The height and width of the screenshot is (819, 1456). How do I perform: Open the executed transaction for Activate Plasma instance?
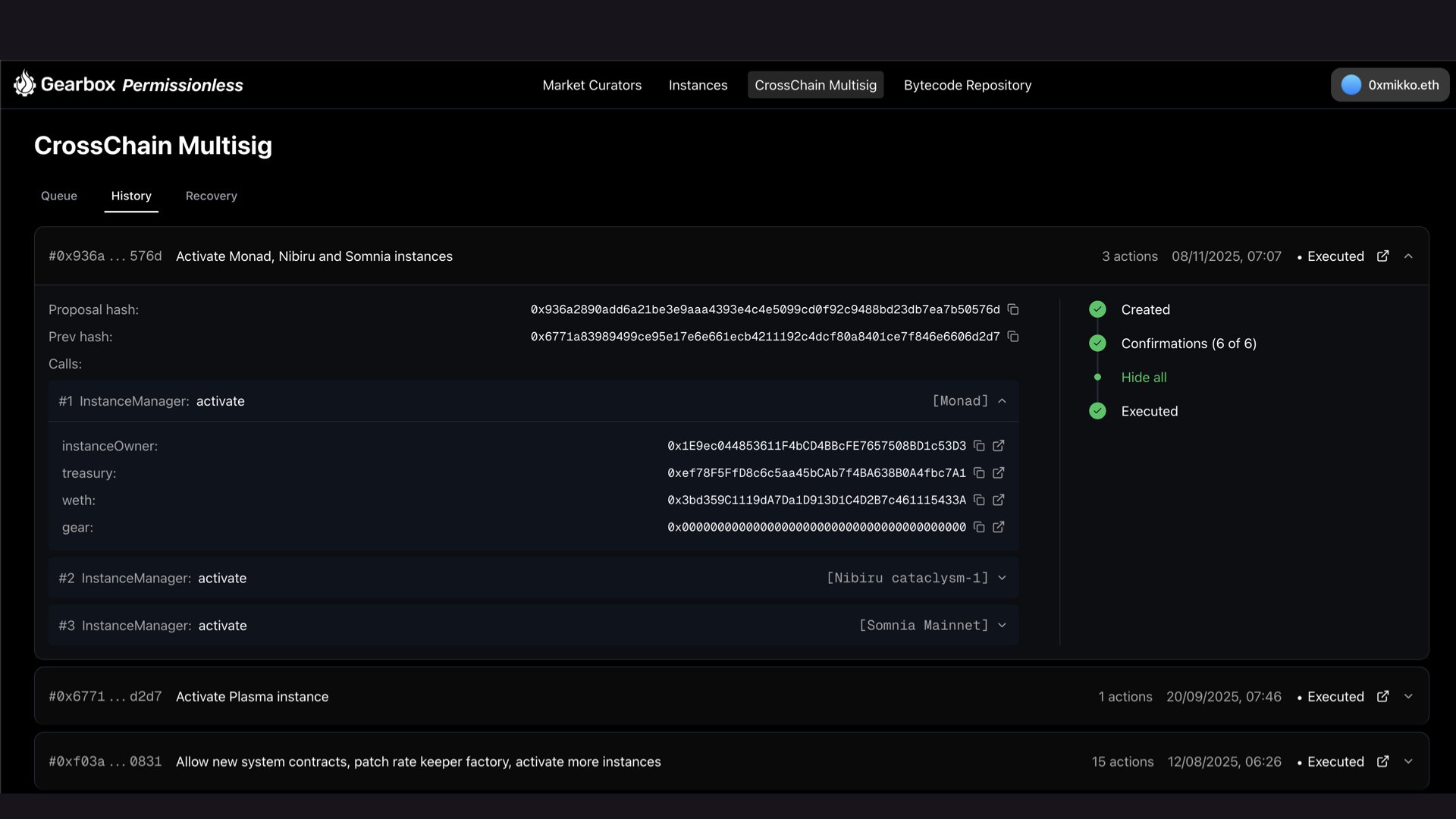1383,696
